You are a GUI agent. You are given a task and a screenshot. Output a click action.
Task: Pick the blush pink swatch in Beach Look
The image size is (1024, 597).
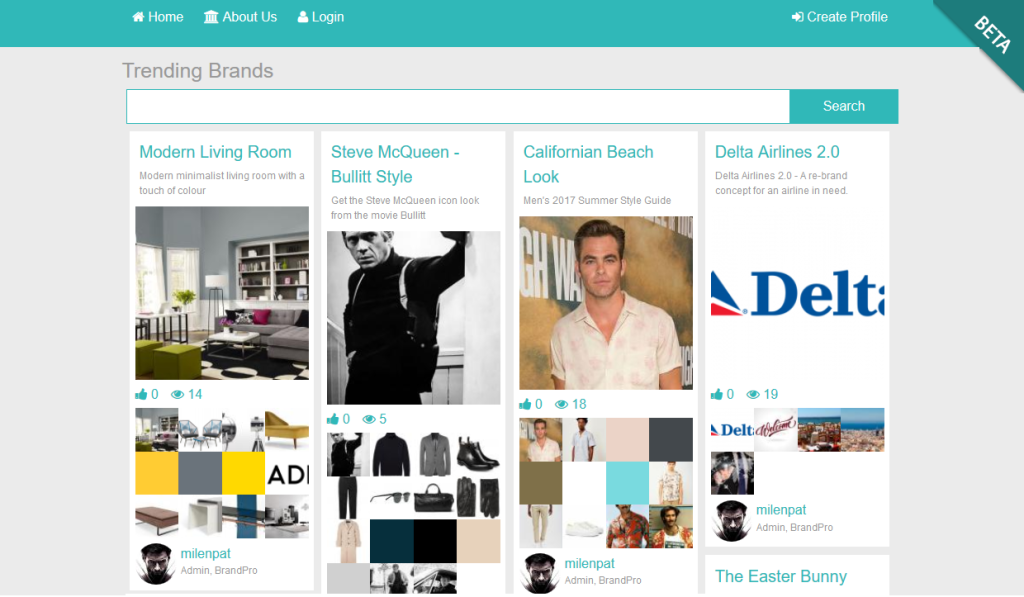(628, 440)
